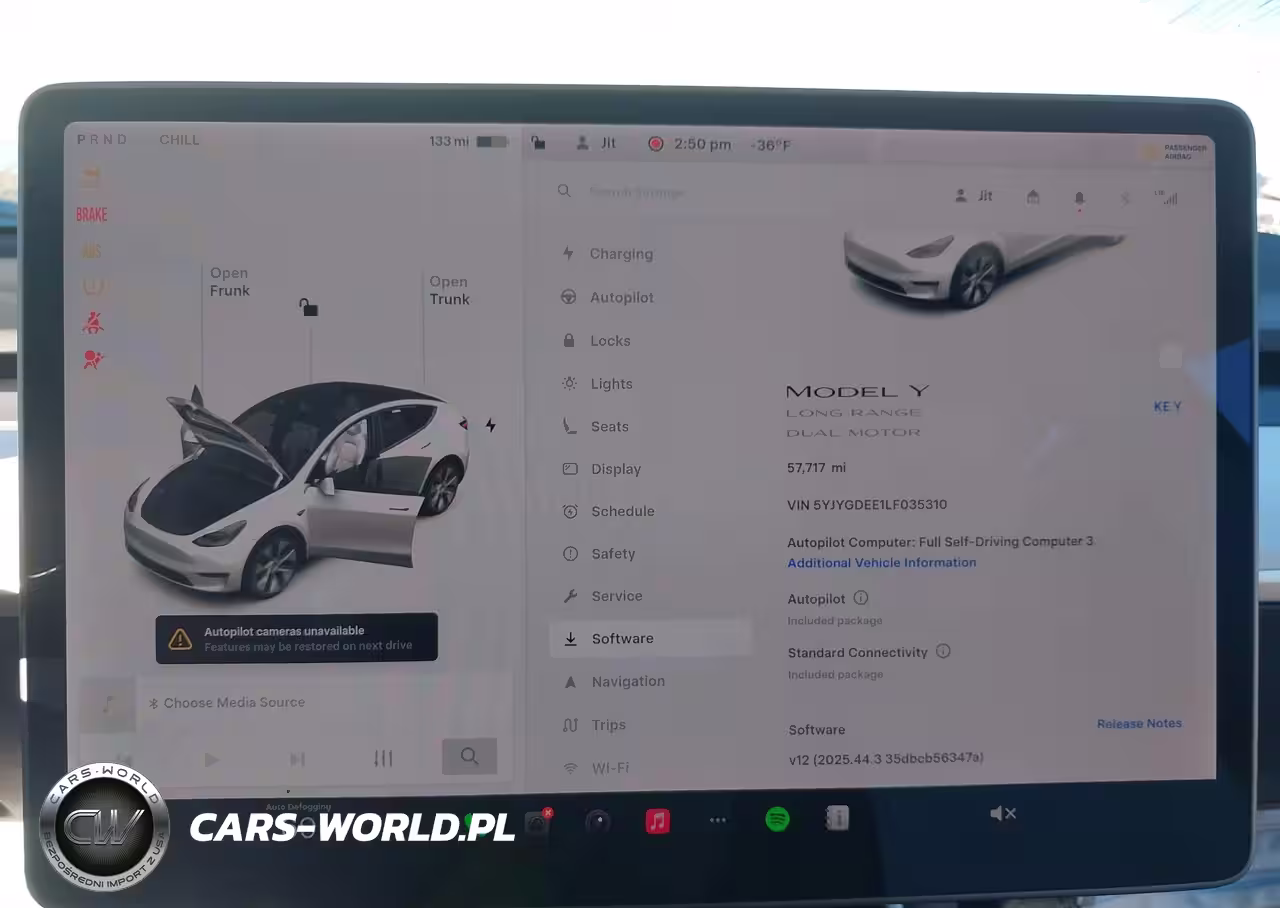
Task: Open the audio equalizer settings icon
Action: tap(383, 759)
